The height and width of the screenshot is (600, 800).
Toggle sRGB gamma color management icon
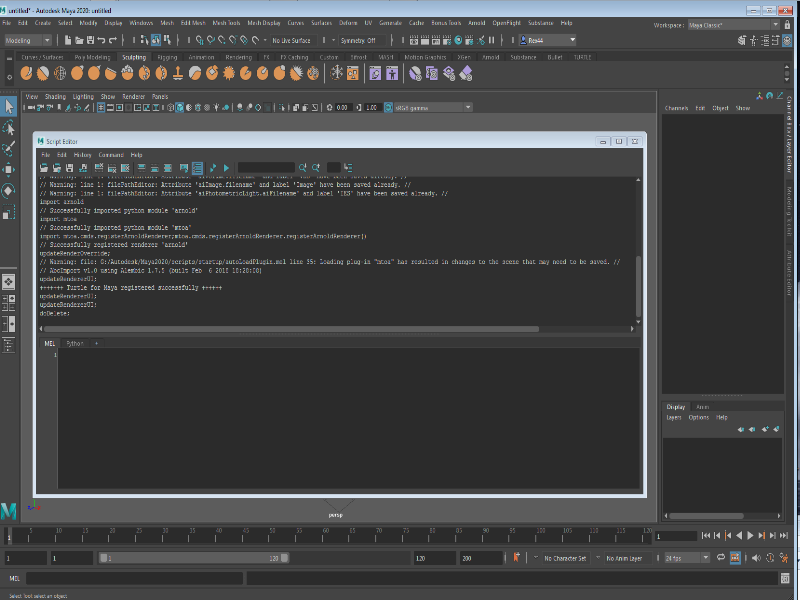pos(388,108)
